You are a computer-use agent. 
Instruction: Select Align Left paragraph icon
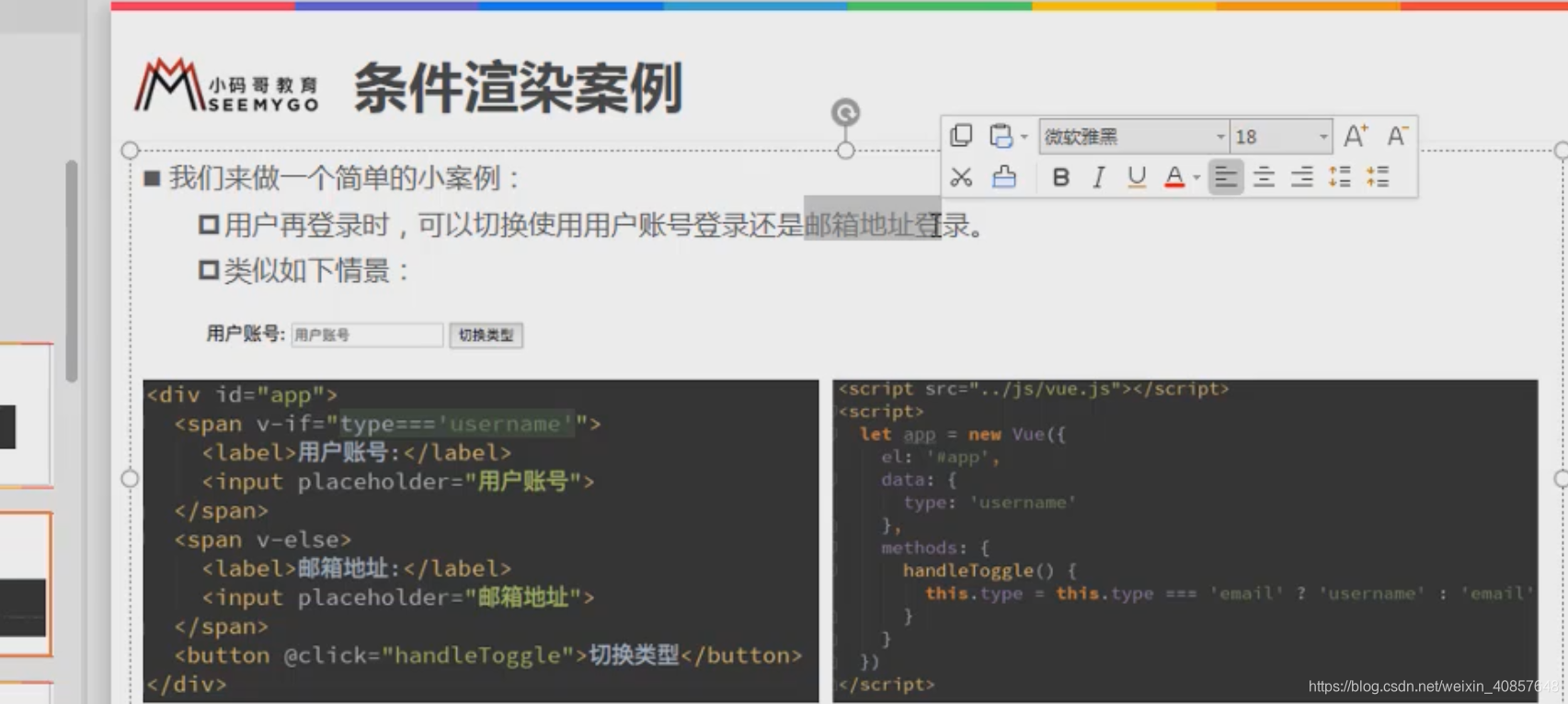tap(1225, 176)
